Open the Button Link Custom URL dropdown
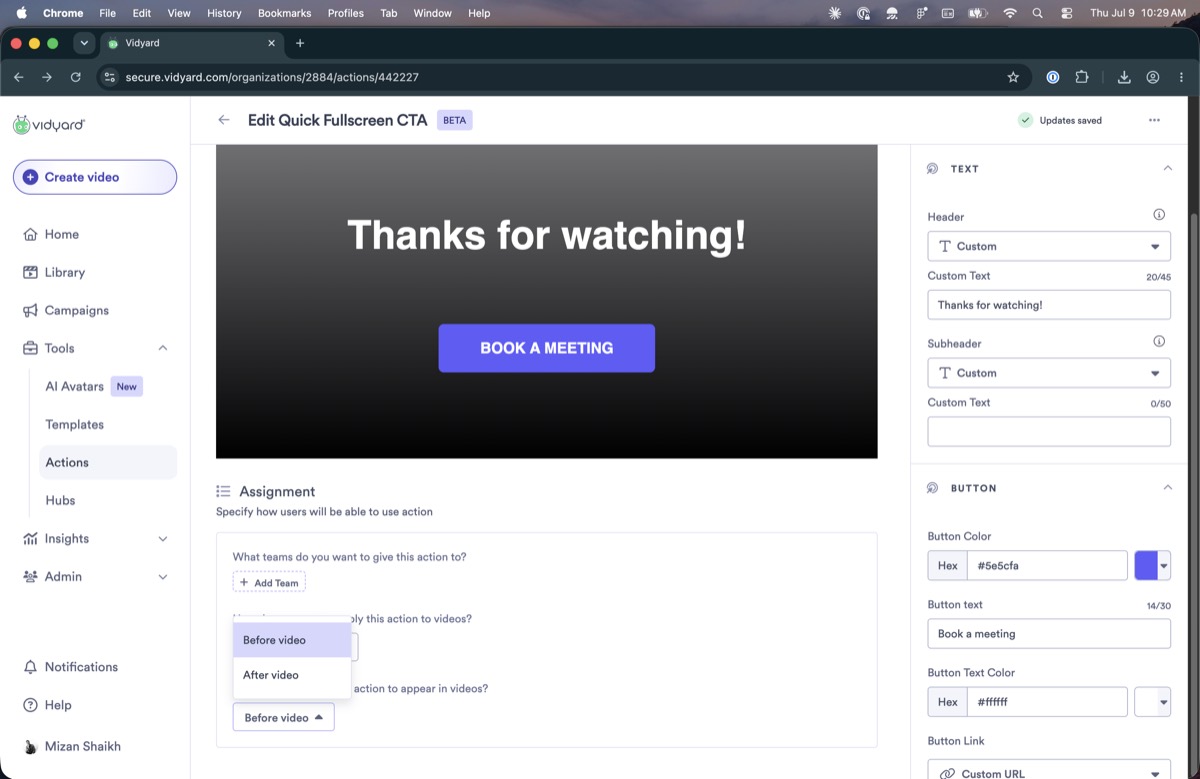 click(1049, 772)
